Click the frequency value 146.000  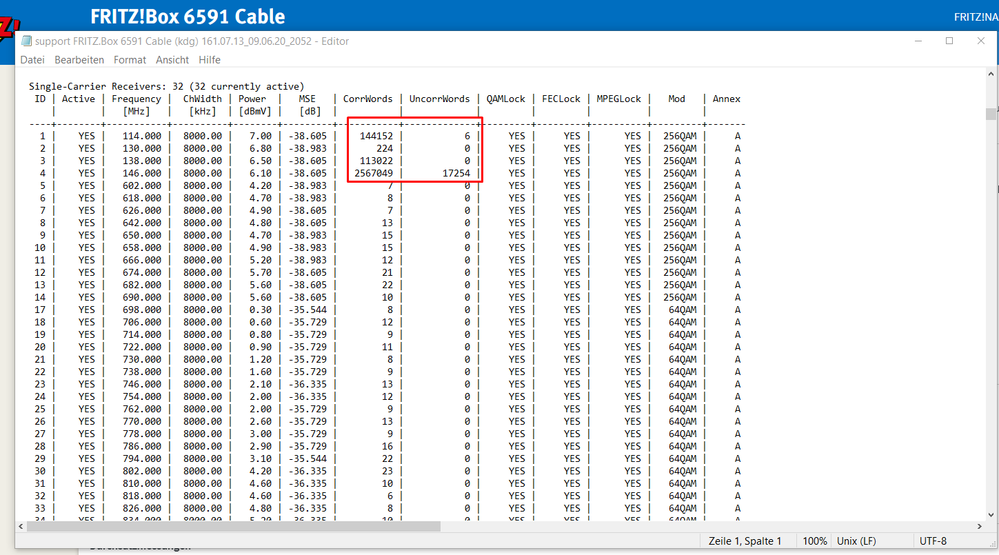(x=142, y=173)
